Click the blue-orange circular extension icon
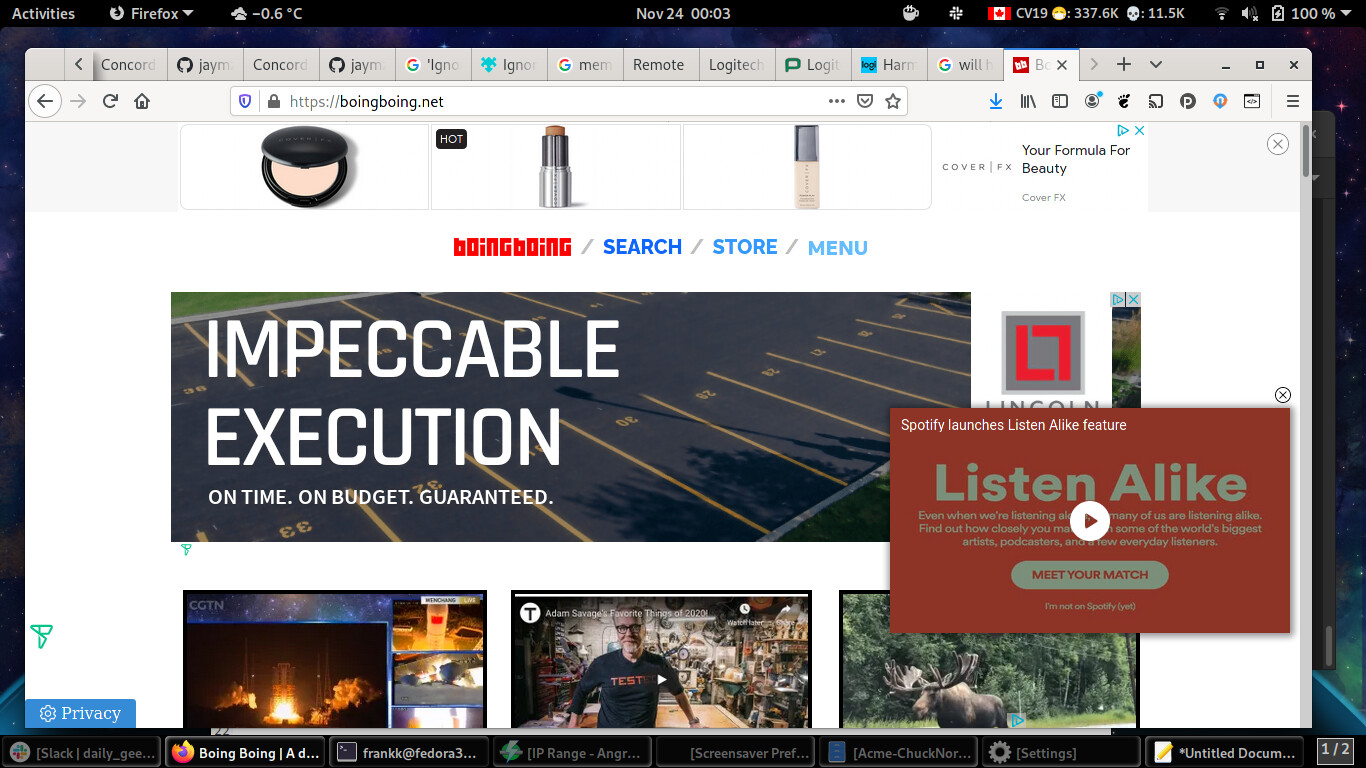The width and height of the screenshot is (1366, 768). [x=1220, y=101]
